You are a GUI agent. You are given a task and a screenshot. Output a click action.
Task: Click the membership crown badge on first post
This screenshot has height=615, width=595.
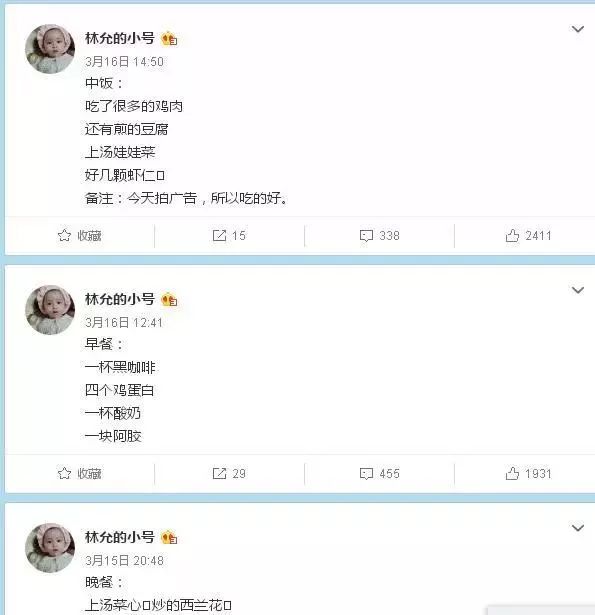coord(169,38)
